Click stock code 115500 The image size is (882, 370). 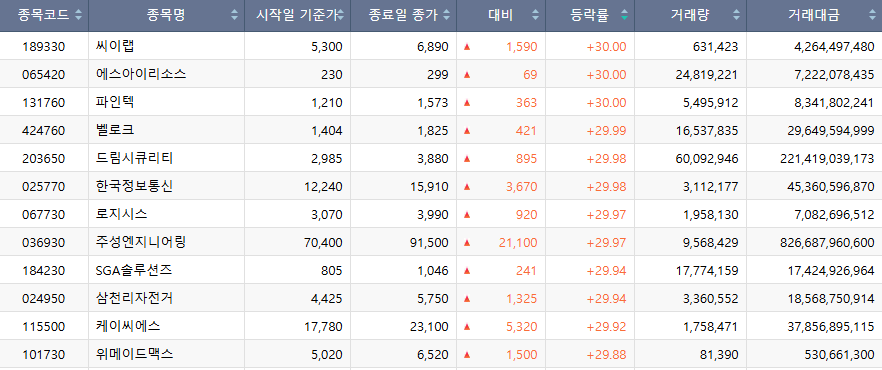pos(44,327)
